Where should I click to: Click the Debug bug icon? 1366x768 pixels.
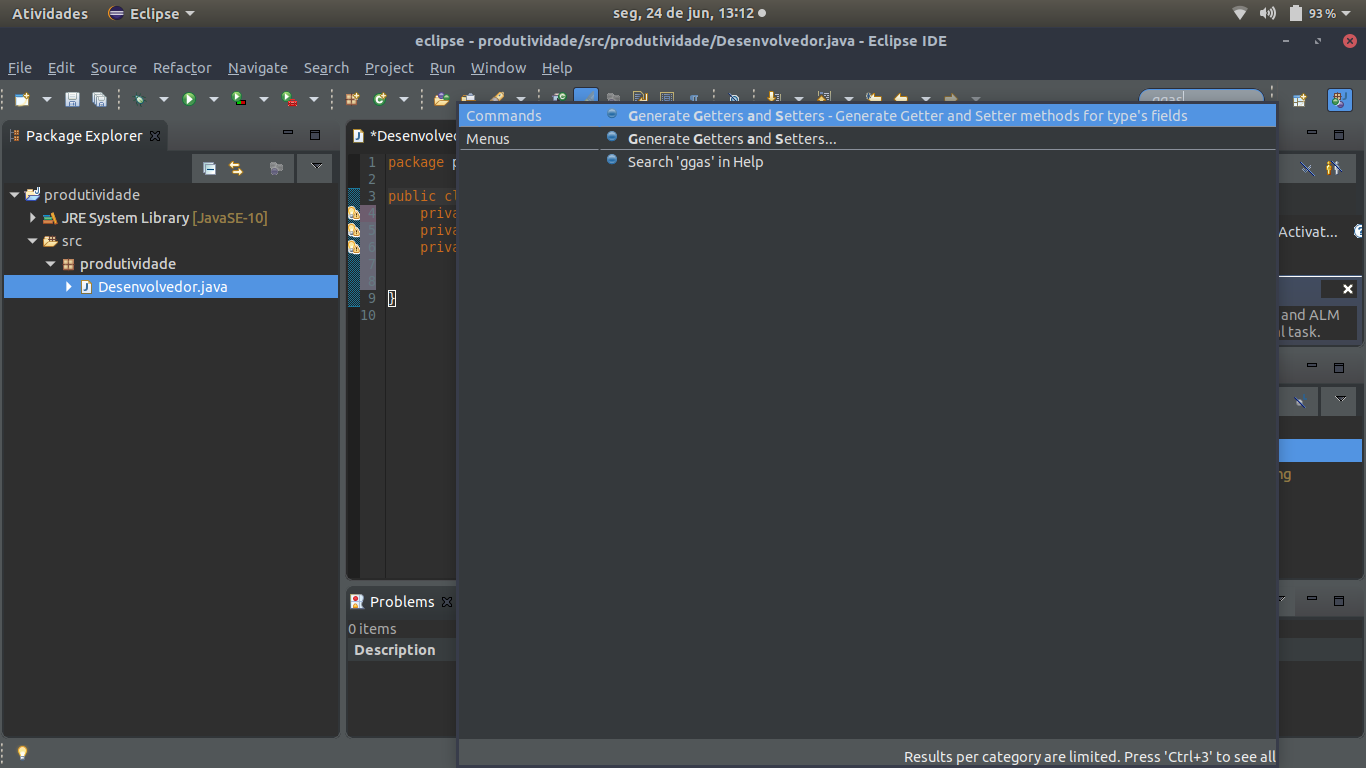(139, 99)
